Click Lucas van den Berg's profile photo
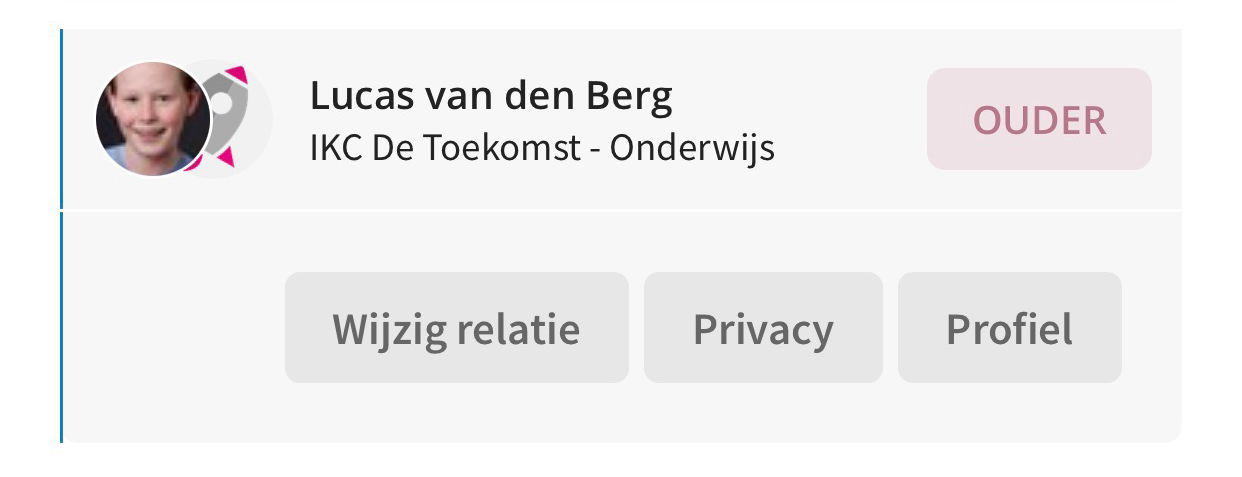 click(153, 119)
